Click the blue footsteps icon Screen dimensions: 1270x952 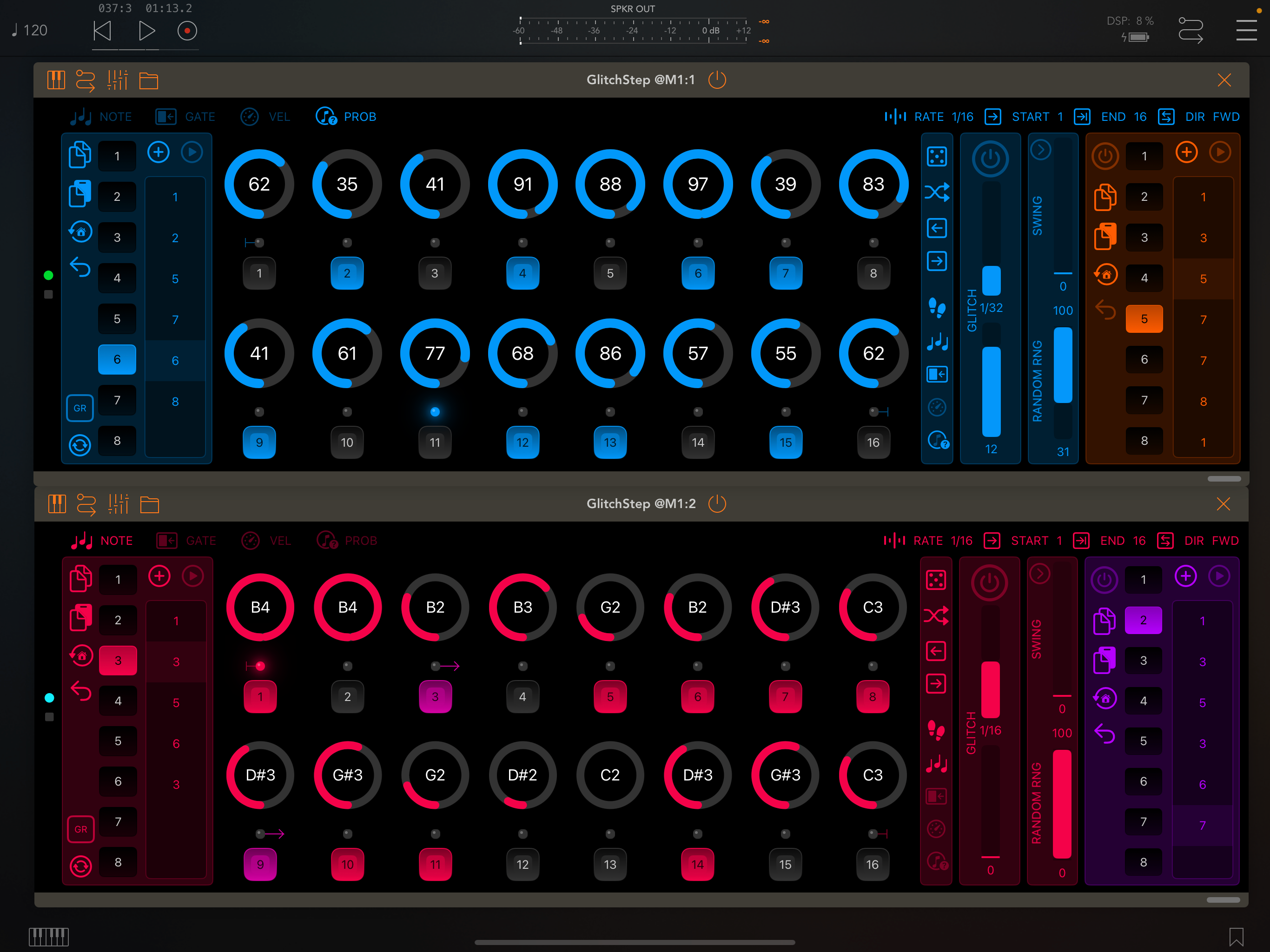(x=936, y=308)
